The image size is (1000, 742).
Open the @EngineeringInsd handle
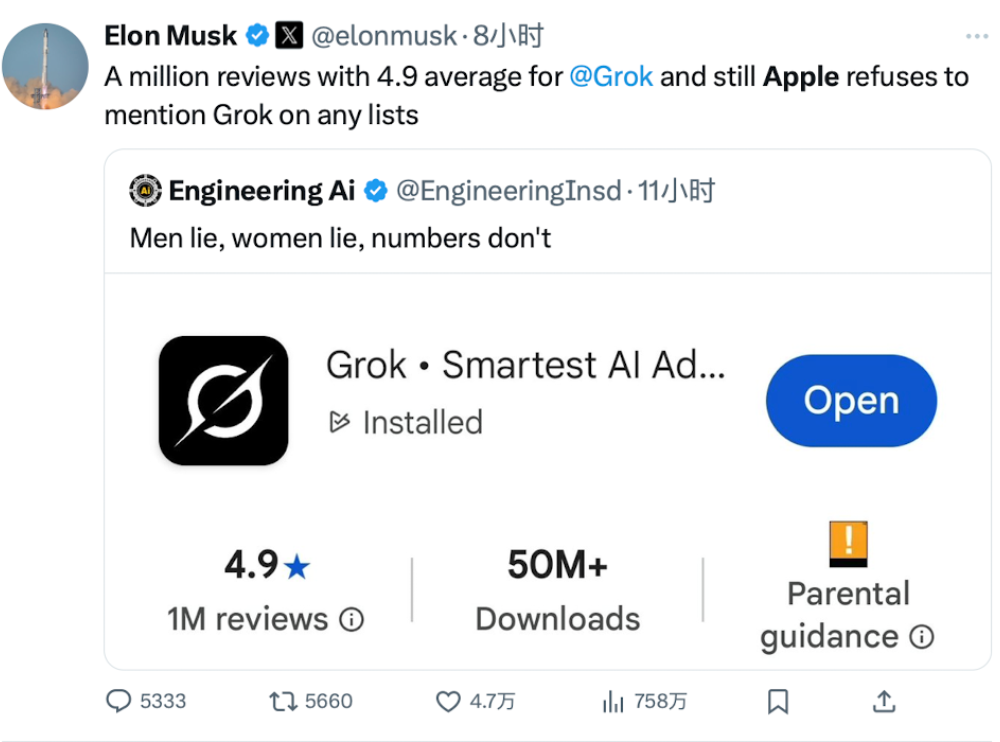(508, 190)
